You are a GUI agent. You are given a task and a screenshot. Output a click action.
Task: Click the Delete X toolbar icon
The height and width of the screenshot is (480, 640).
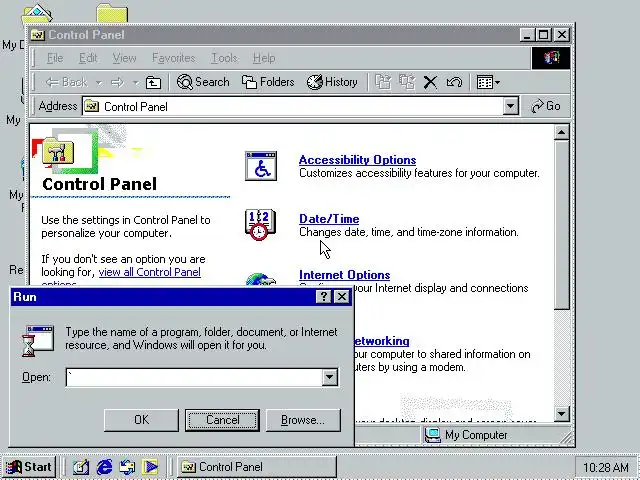pyautogui.click(x=430, y=83)
